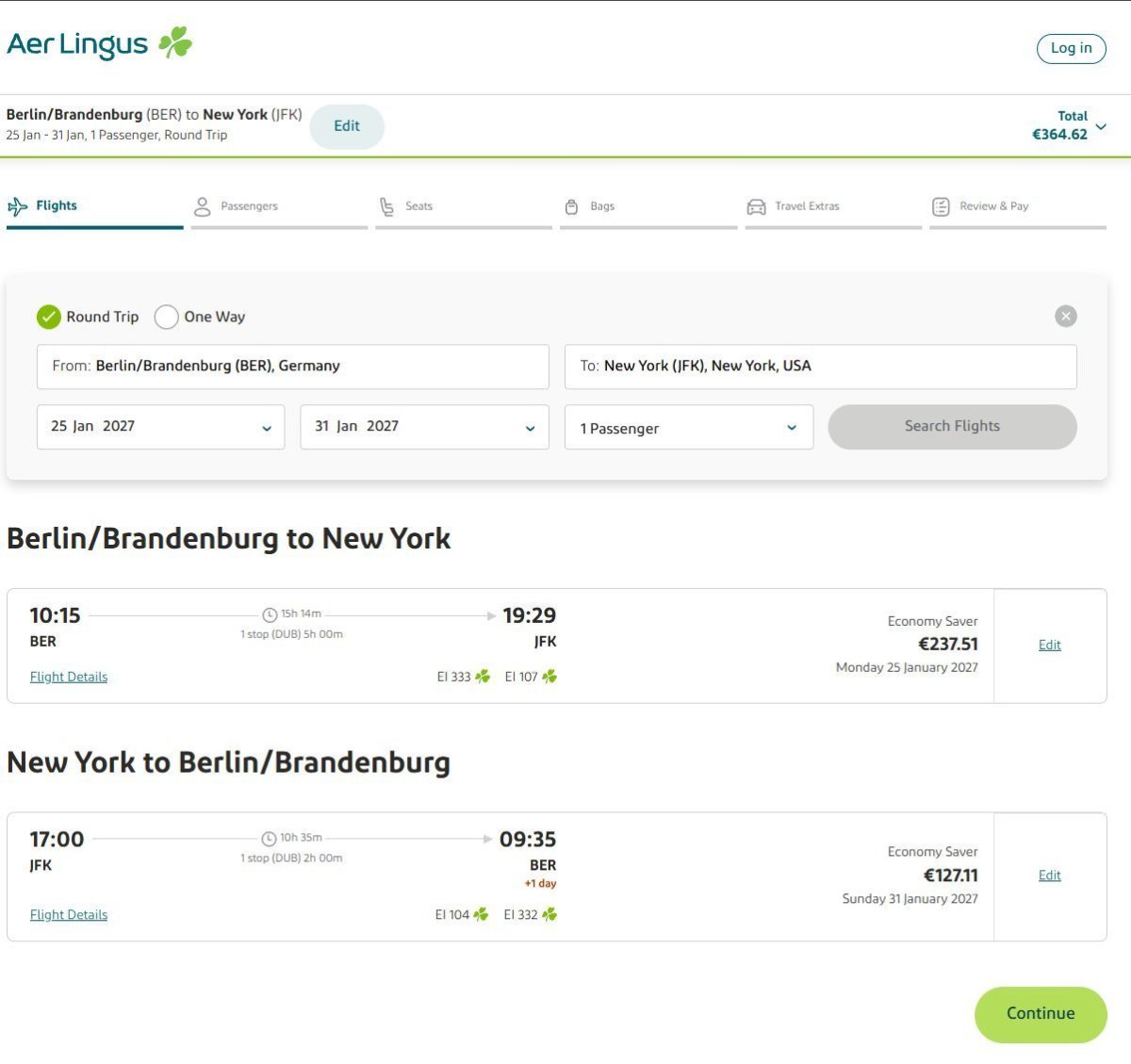Click the 10:15 departure time
The width and height of the screenshot is (1131, 1064).
pyautogui.click(x=55, y=615)
